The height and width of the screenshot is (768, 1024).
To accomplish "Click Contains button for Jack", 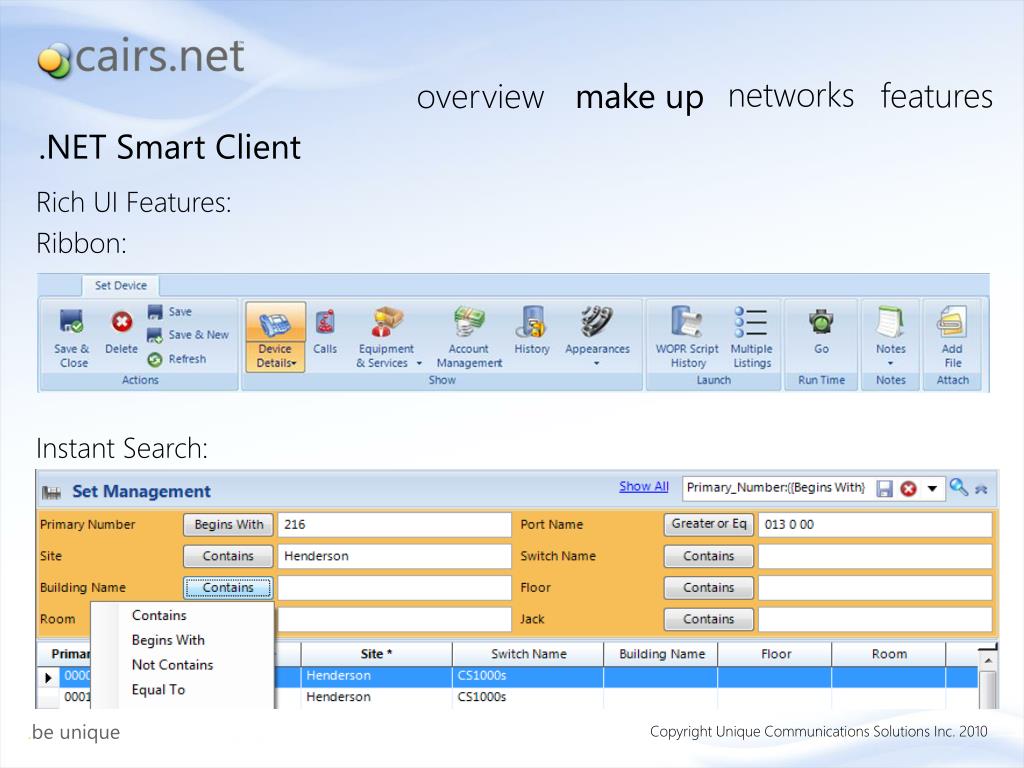I will [709, 618].
